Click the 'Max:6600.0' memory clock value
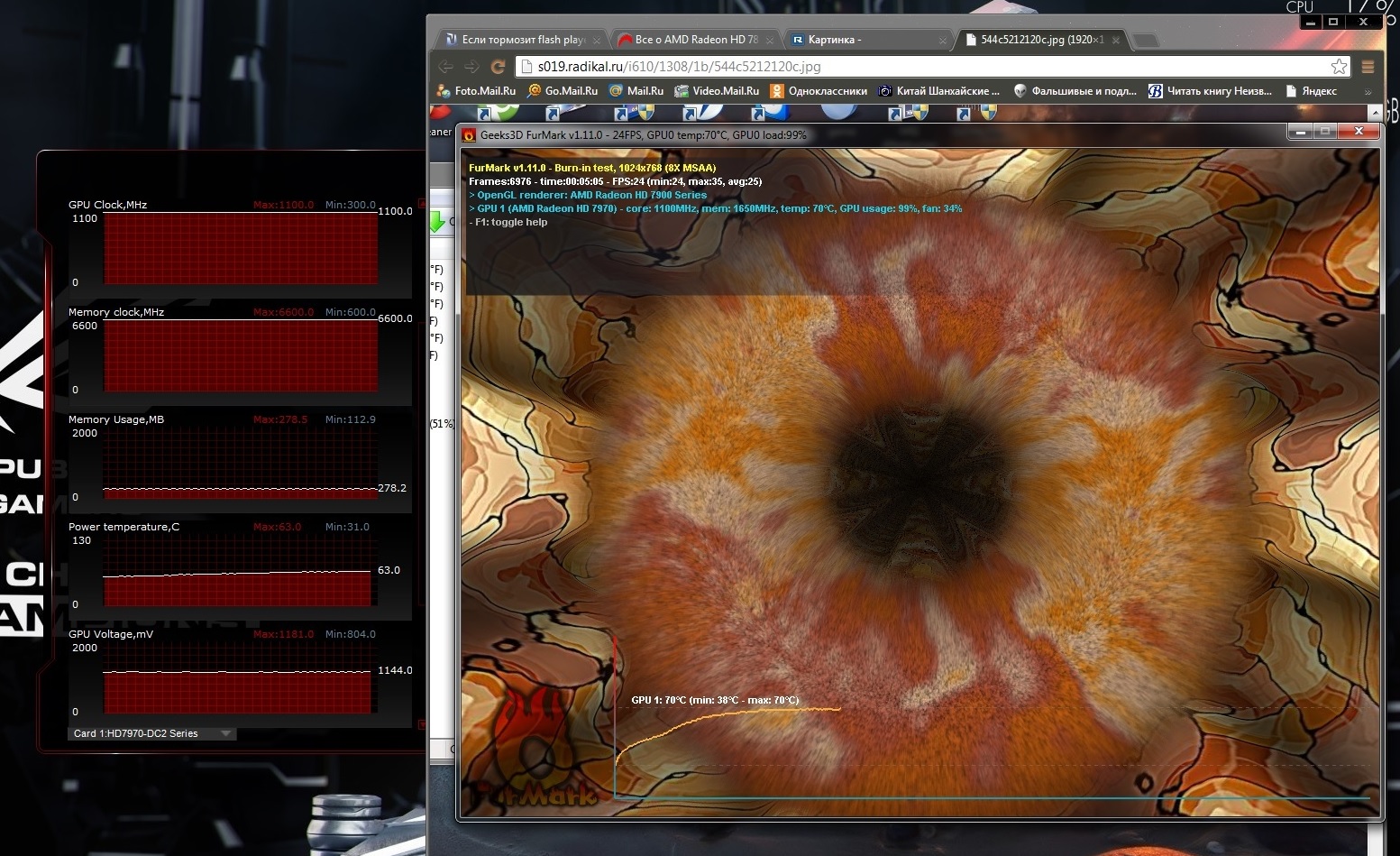The width and height of the screenshot is (1400, 856). point(283,312)
